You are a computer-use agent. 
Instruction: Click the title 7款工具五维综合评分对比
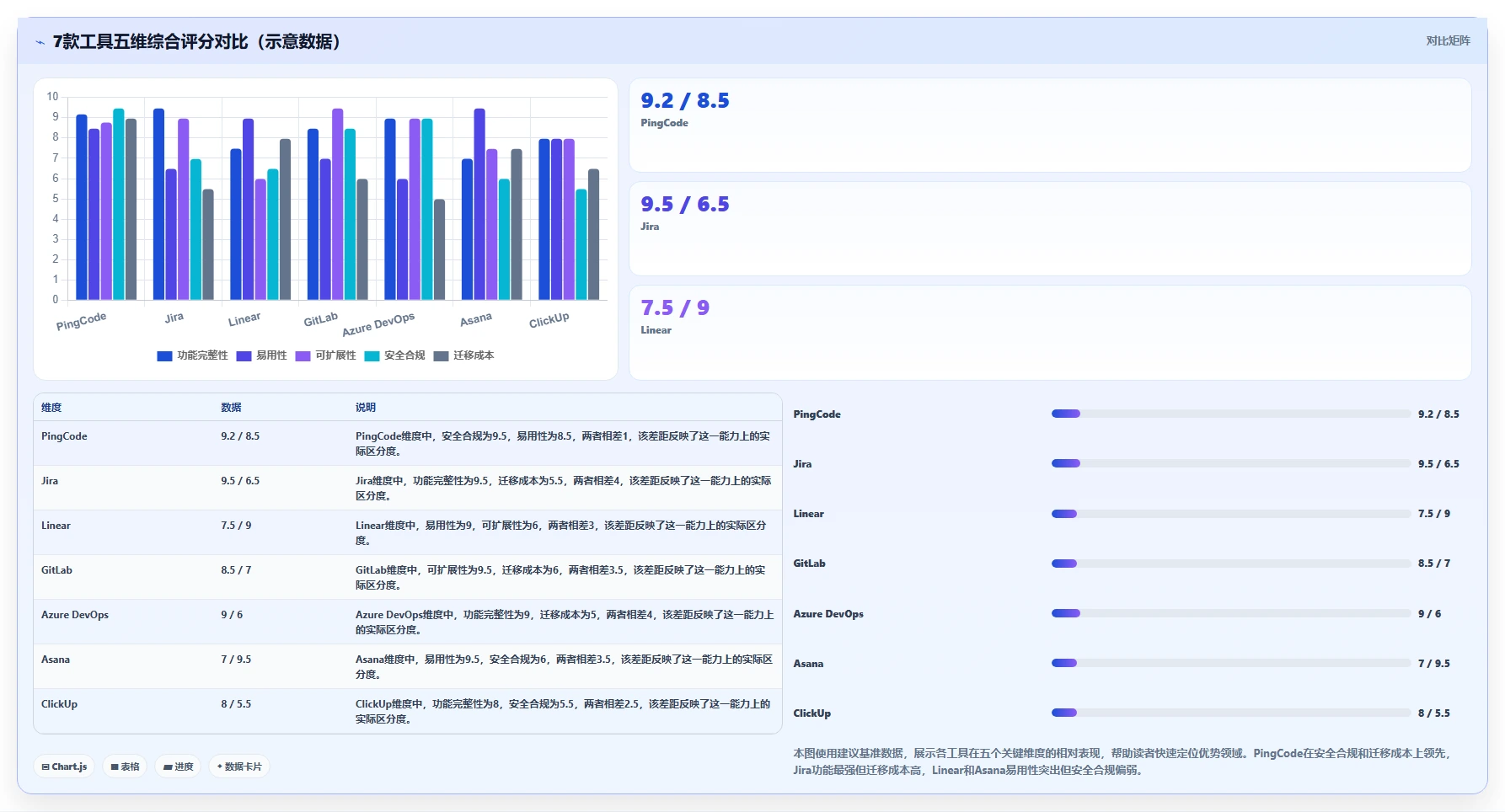pos(197,41)
